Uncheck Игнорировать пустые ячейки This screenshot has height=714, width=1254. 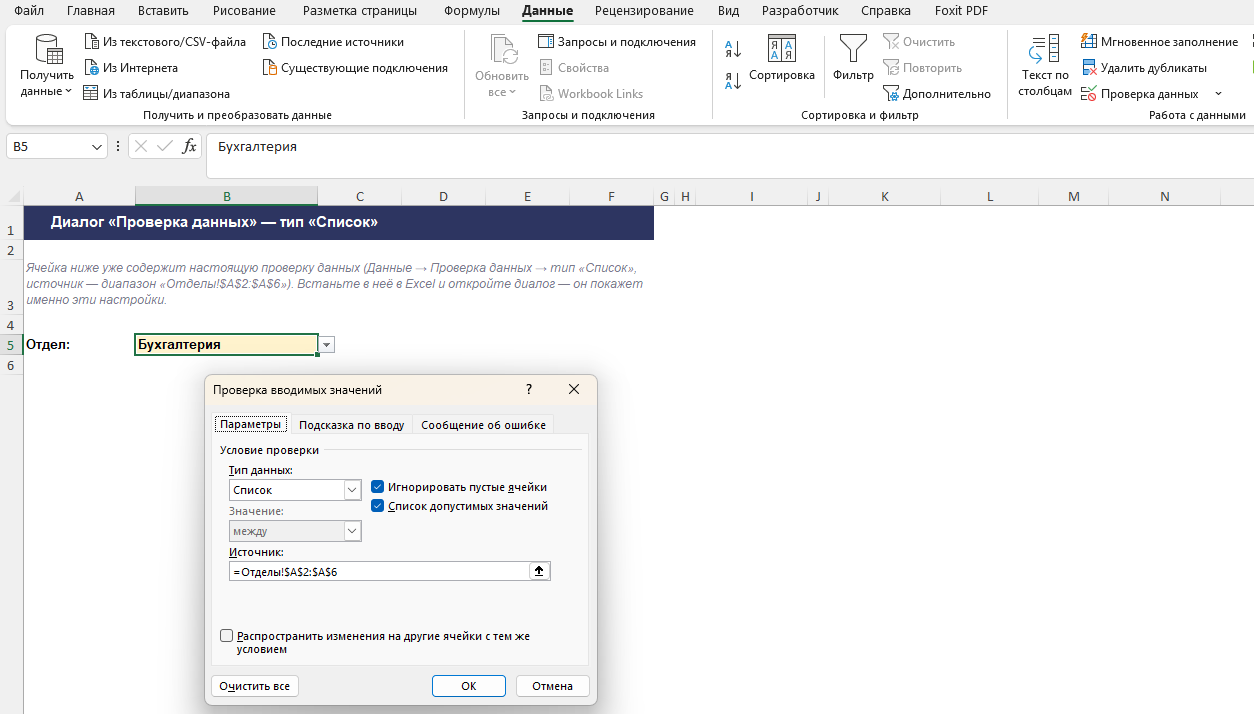[x=378, y=487]
